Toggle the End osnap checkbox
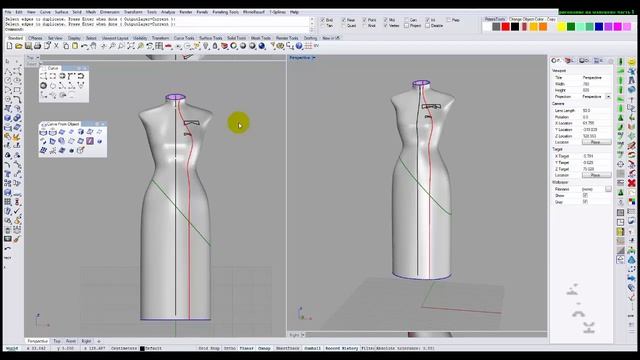This screenshot has width=640, height=360. [x=322, y=20]
